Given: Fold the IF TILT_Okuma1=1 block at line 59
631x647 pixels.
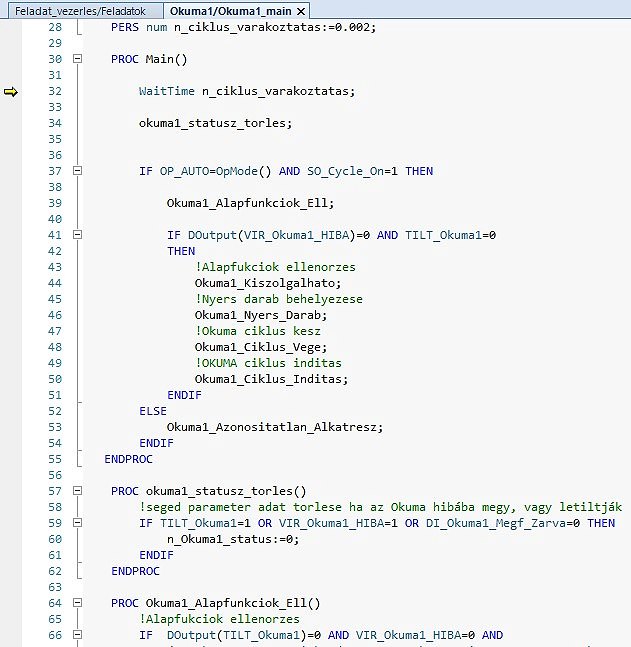Looking at the screenshot, I should (x=77, y=523).
